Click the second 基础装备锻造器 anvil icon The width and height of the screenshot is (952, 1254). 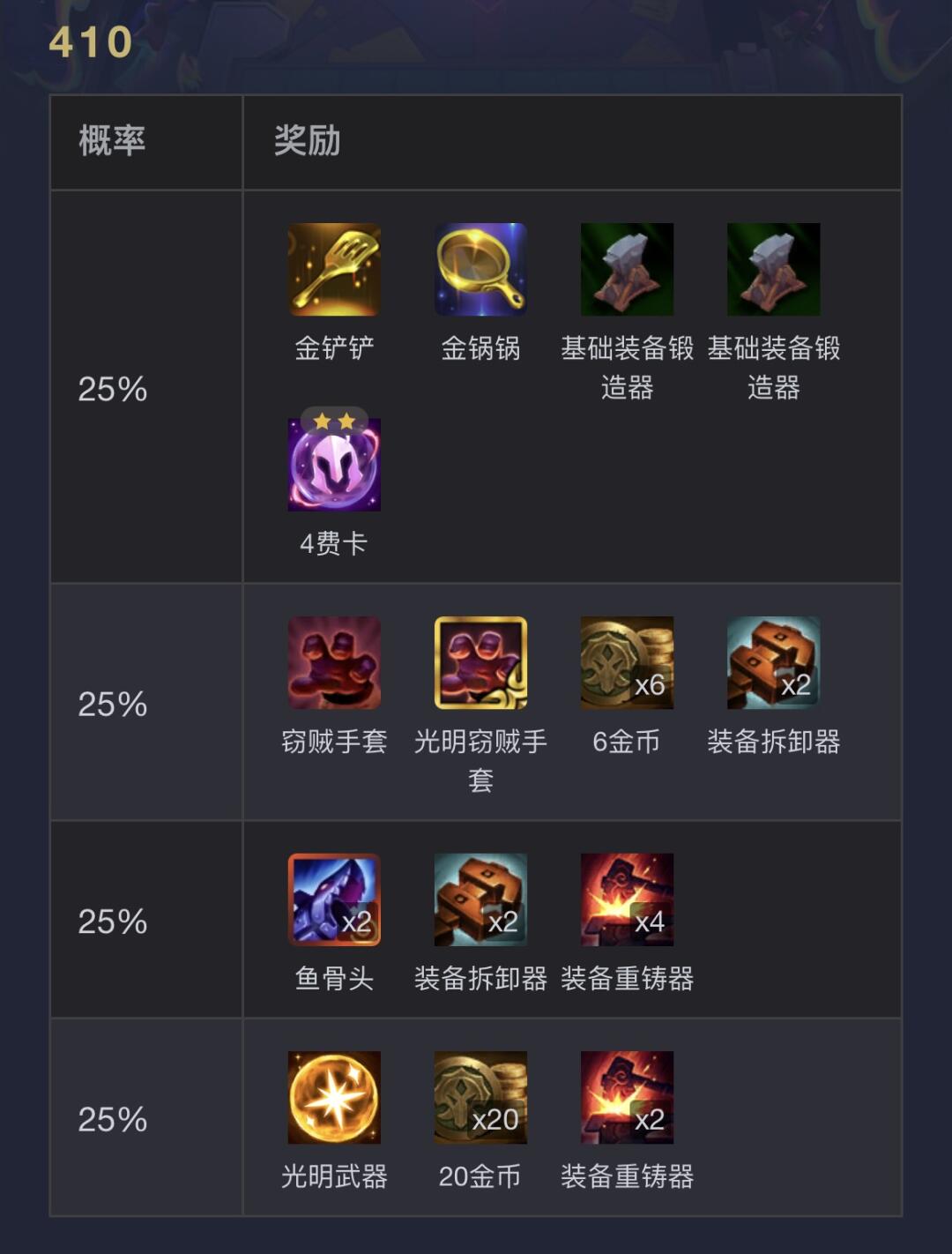[773, 269]
